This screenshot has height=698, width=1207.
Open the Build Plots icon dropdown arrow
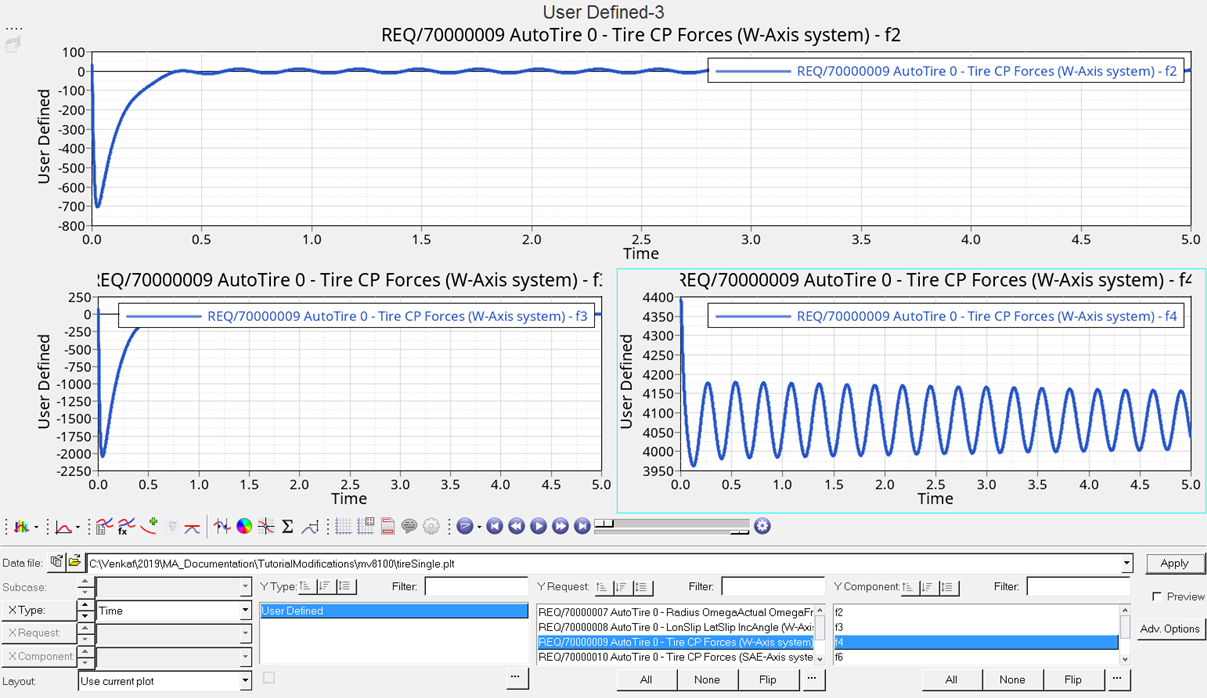coord(36,527)
